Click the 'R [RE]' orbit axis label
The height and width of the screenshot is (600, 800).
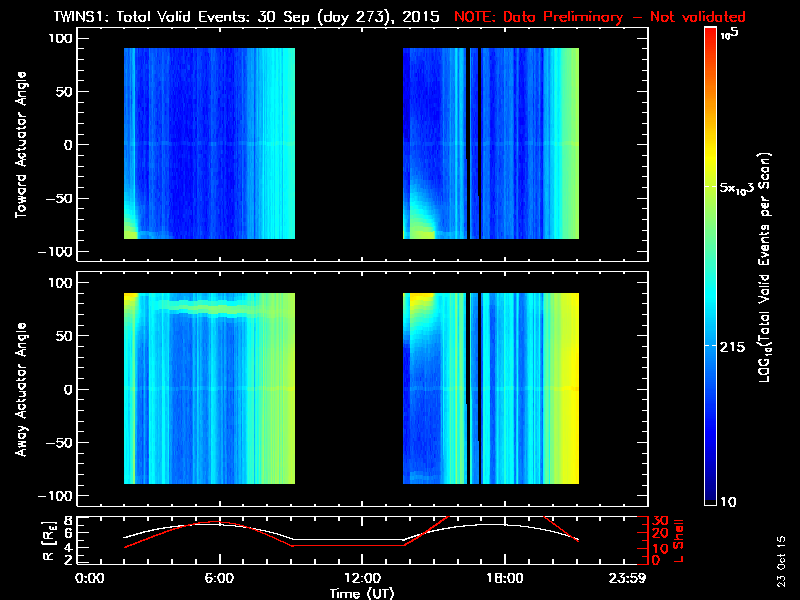click(x=48, y=540)
